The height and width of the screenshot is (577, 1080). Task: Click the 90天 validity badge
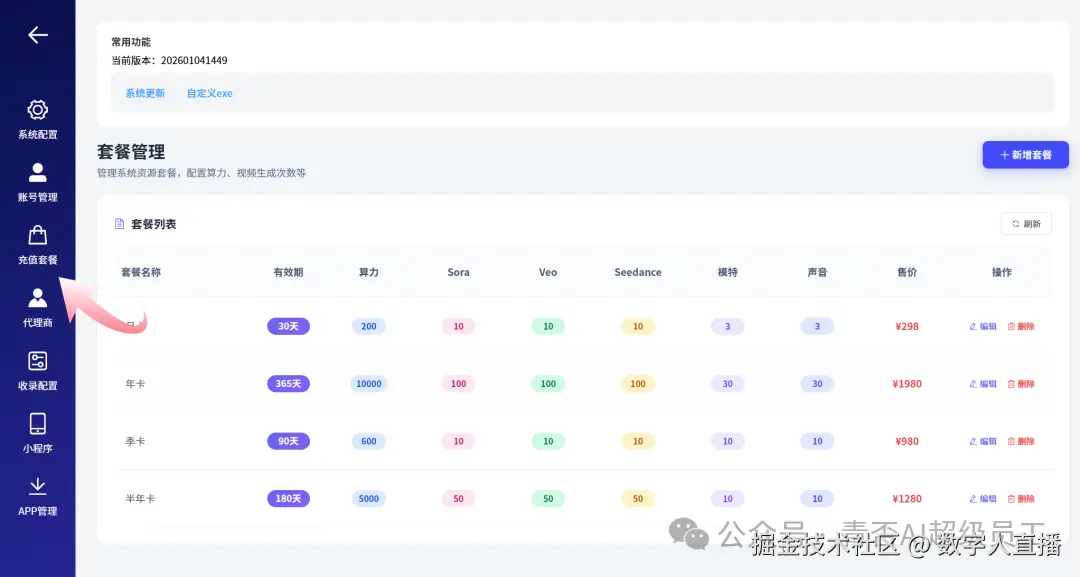[288, 441]
